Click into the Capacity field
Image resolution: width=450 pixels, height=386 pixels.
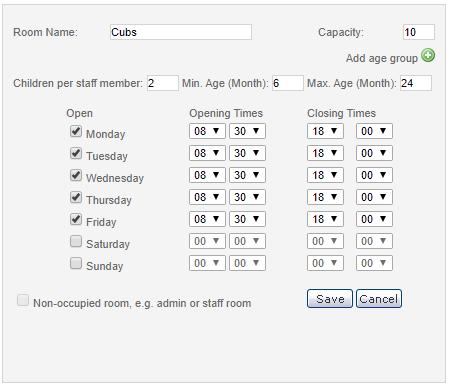tap(419, 32)
